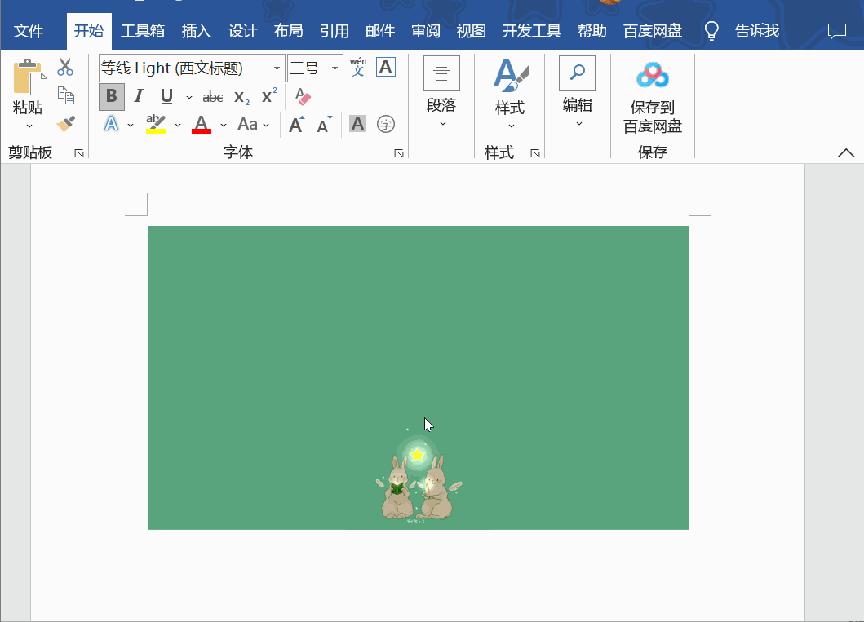Open the font color swatch
The image size is (864, 622).
click(201, 123)
